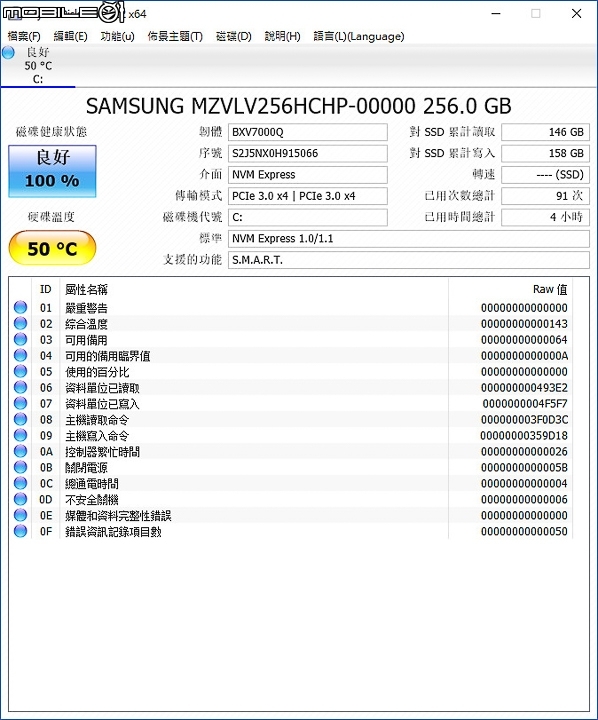This screenshot has height=720, width=598.
Task: Select the 總通電時間 attribute name
Action: click(x=92, y=484)
